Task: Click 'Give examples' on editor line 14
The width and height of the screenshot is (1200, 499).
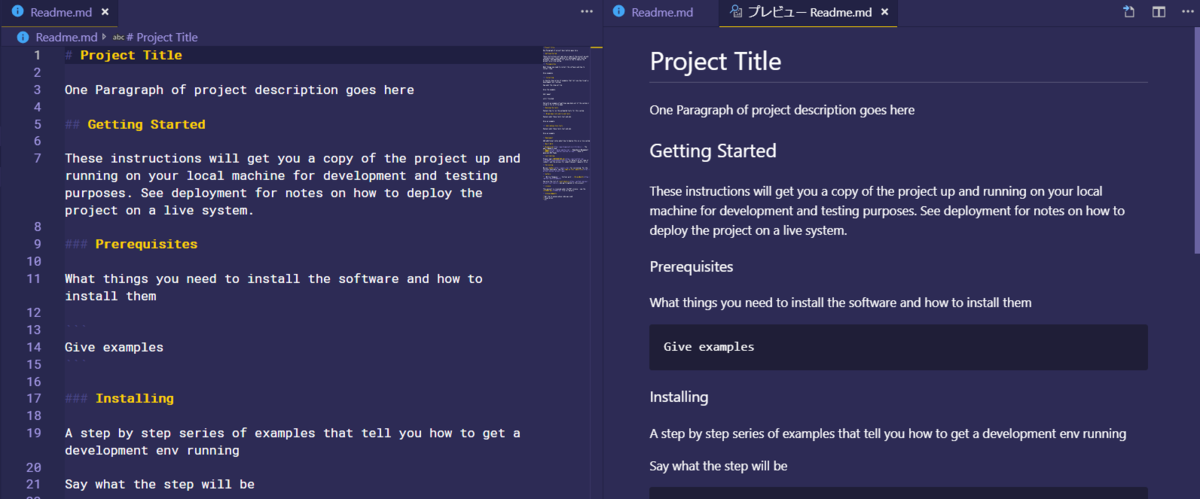Action: (x=114, y=347)
